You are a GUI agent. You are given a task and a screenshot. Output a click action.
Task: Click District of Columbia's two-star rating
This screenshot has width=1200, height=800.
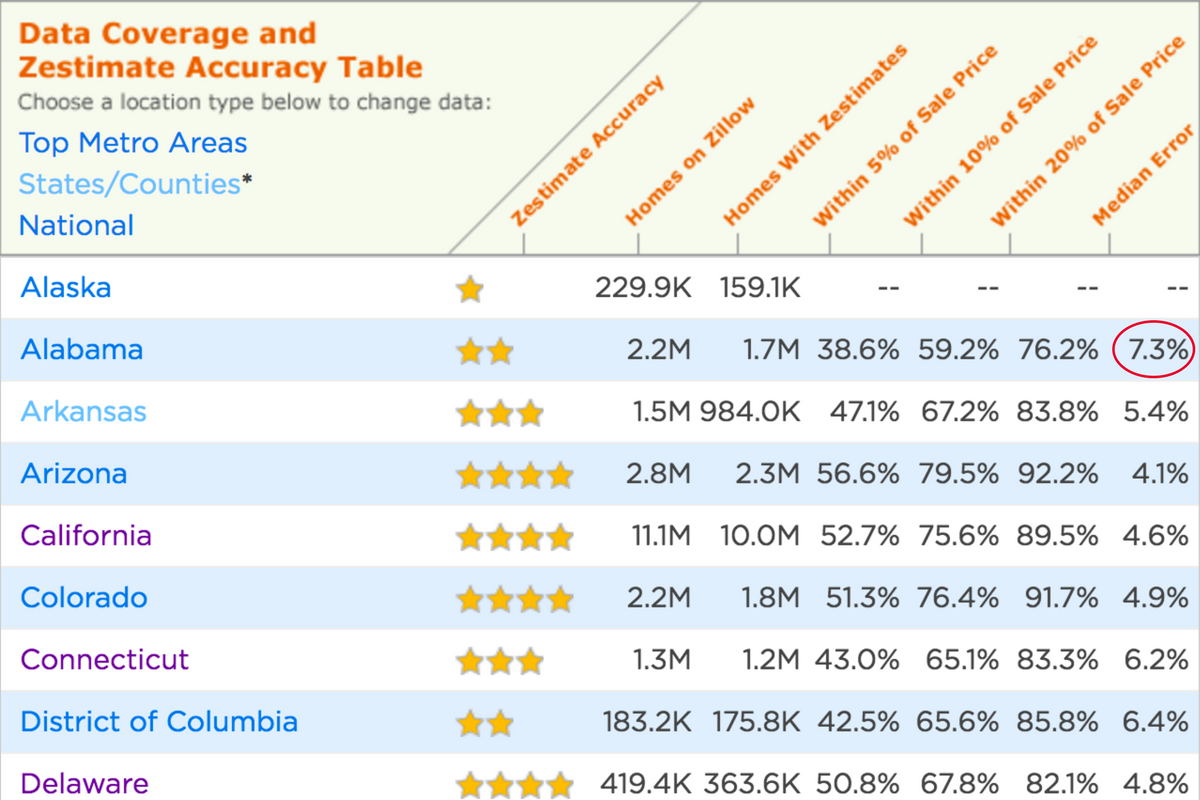click(x=484, y=723)
